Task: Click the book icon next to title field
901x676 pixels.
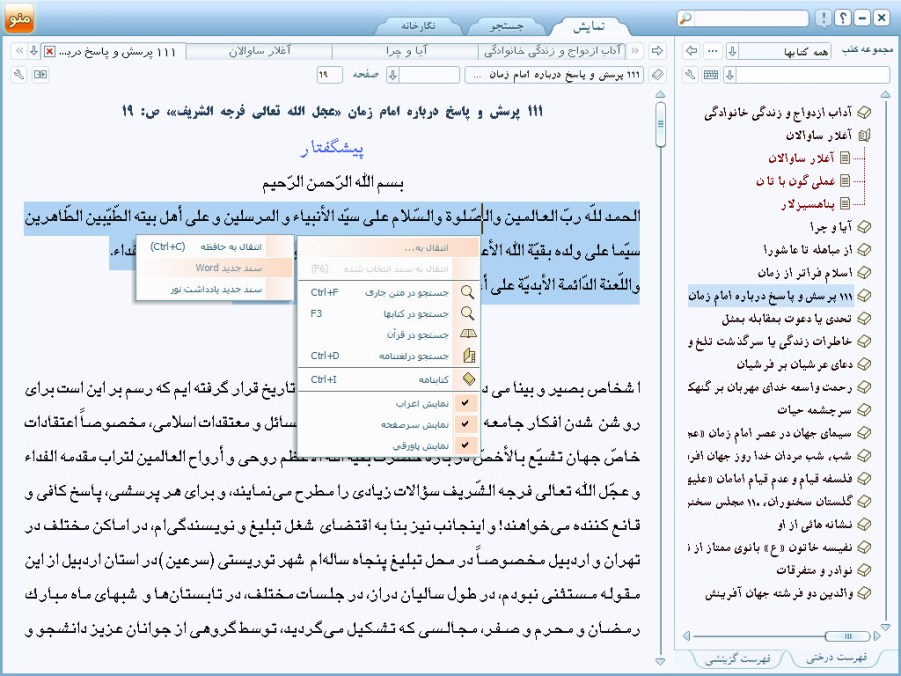Action: [x=657, y=75]
